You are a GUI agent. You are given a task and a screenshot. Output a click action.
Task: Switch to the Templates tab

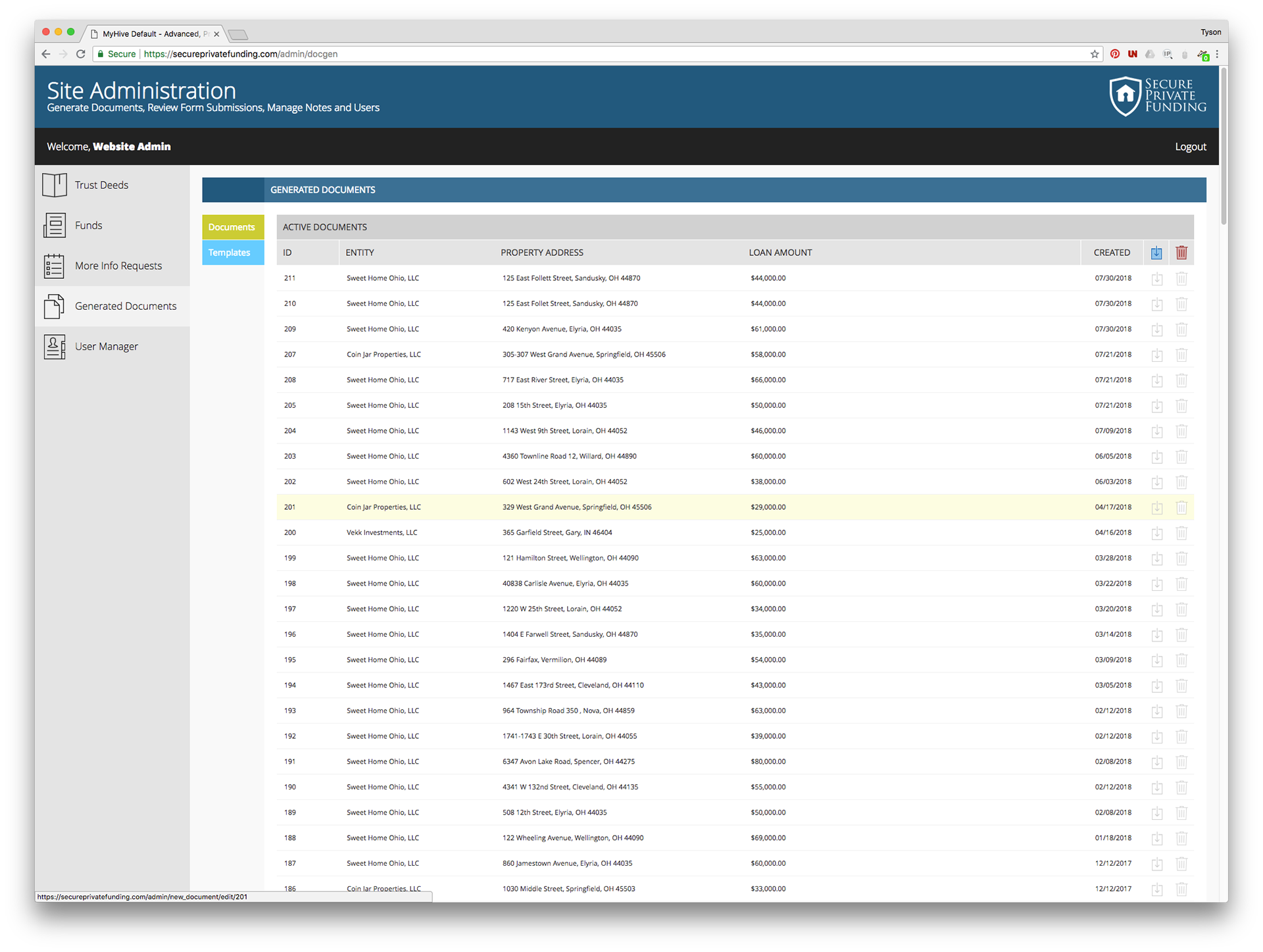(230, 253)
